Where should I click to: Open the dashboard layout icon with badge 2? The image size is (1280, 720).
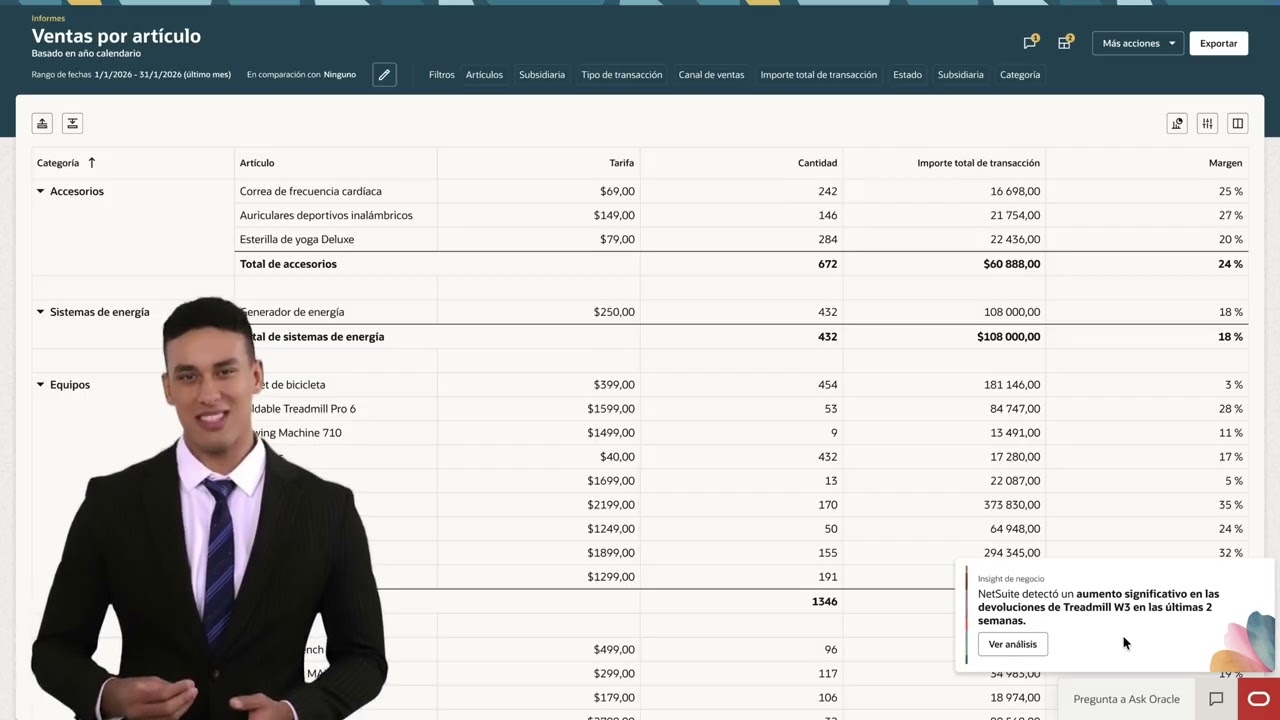coord(1065,43)
